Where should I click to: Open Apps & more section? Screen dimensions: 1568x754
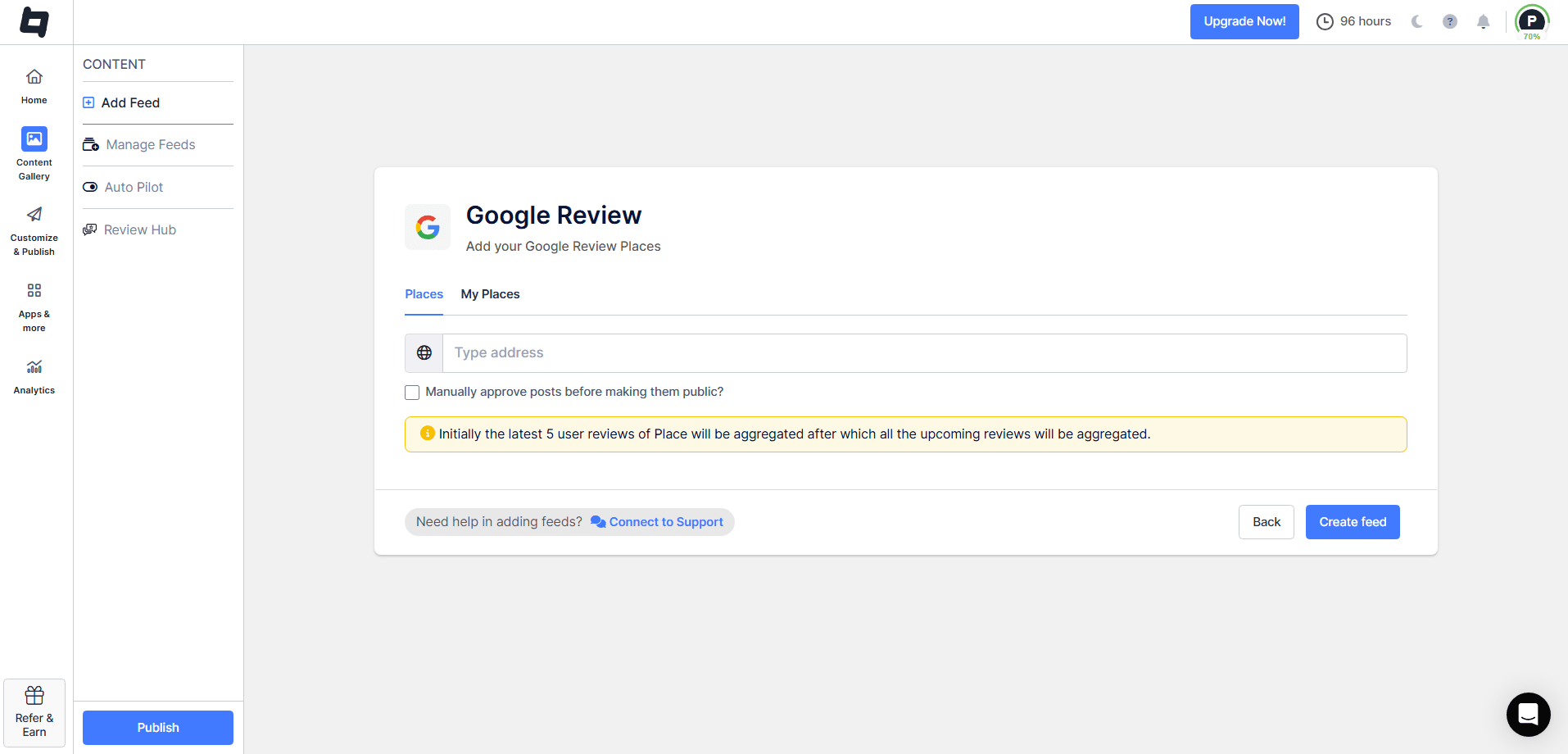point(34,306)
